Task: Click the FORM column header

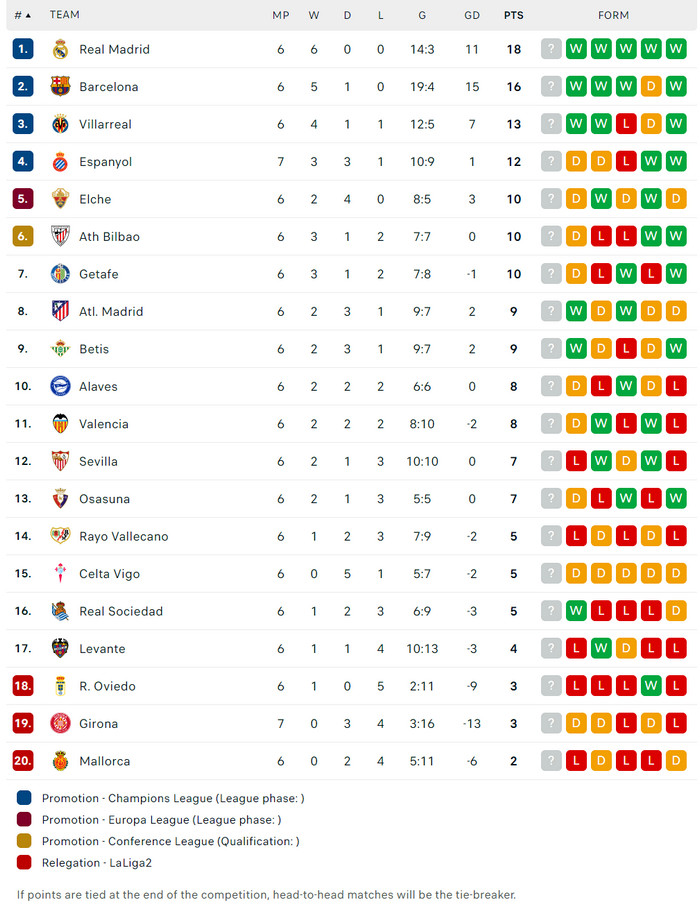Action: [x=613, y=15]
